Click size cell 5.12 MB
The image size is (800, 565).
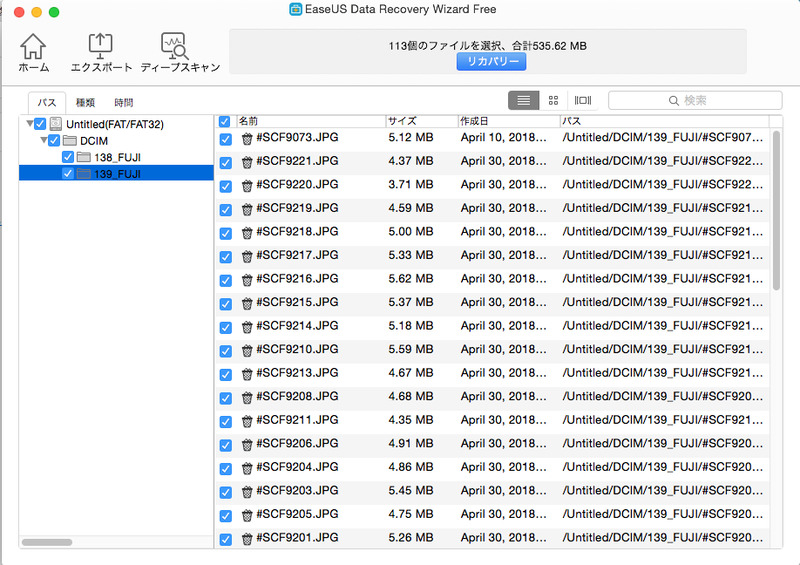(x=411, y=137)
